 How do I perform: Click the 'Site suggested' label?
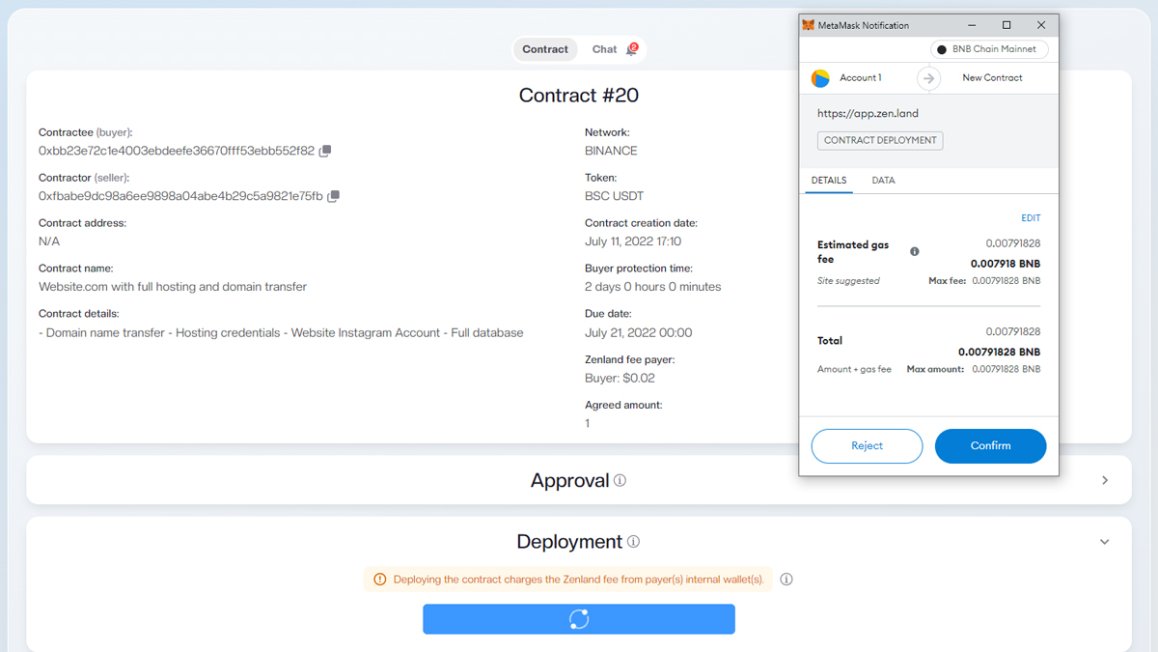(x=848, y=281)
